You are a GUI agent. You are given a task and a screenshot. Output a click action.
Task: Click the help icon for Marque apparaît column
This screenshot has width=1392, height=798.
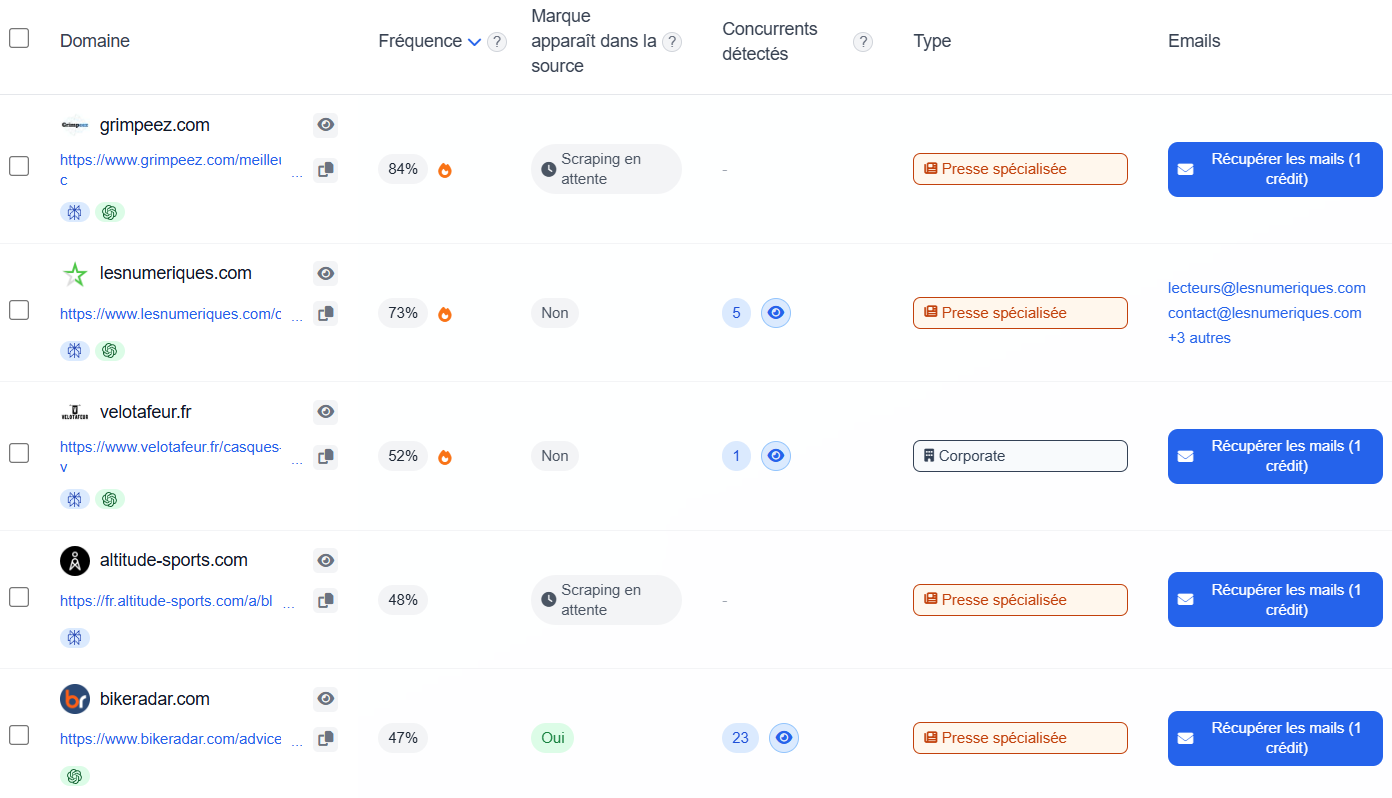pyautogui.click(x=672, y=42)
